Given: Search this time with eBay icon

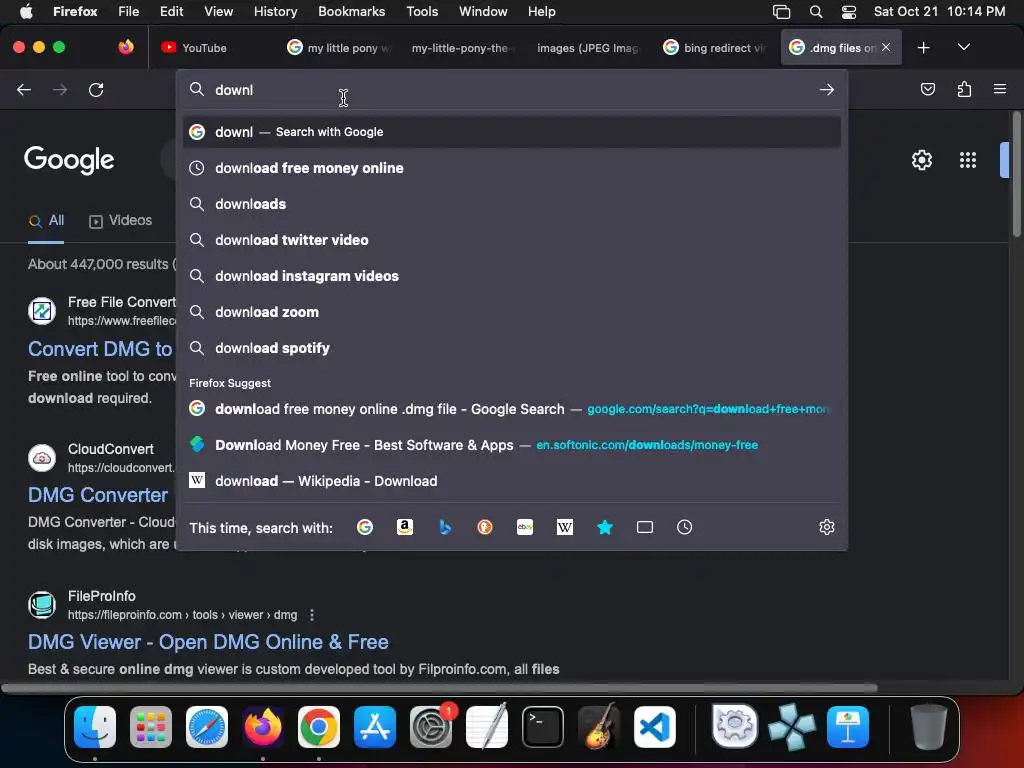Looking at the screenshot, I should pyautogui.click(x=525, y=527).
